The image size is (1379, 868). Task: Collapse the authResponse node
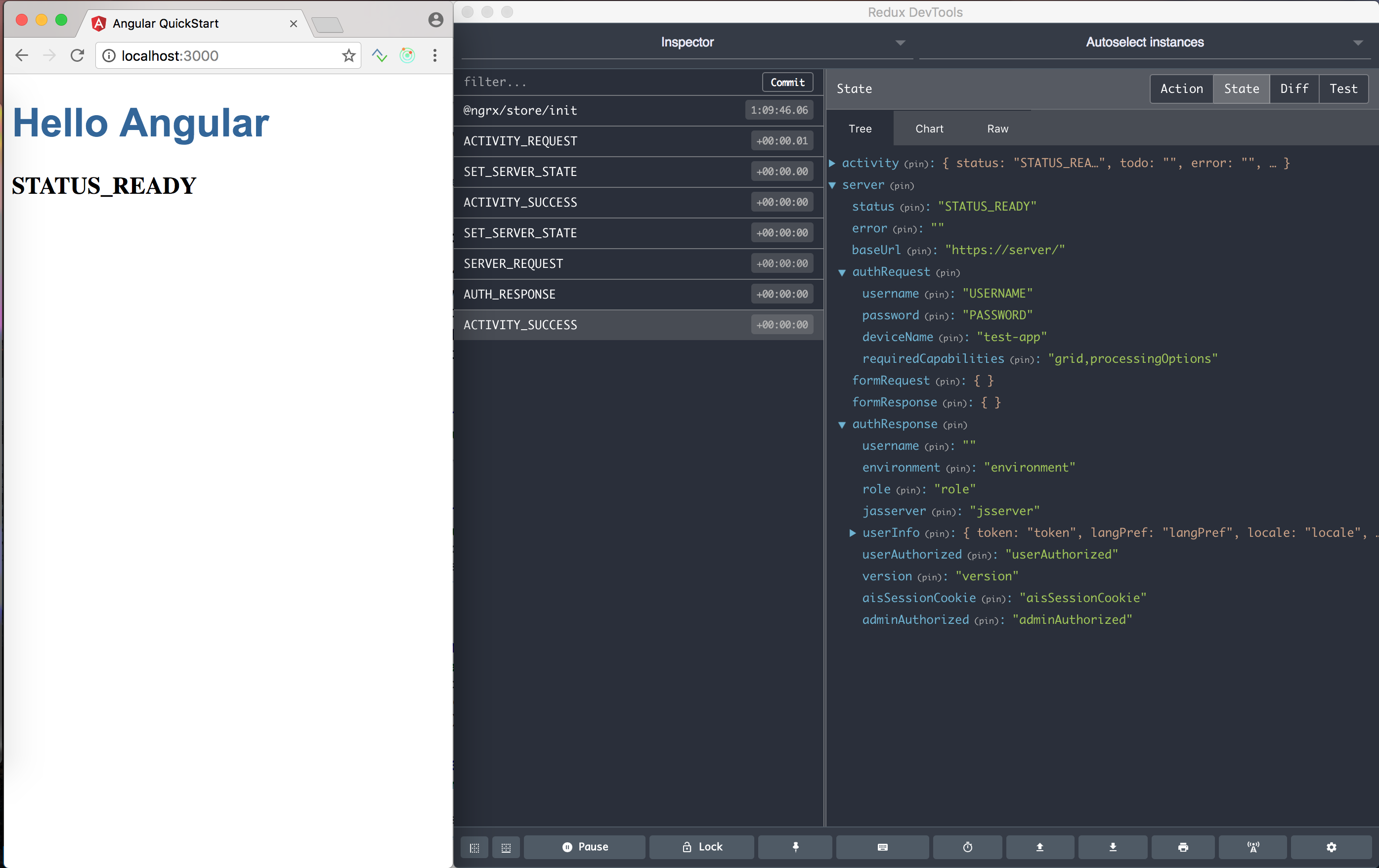pyautogui.click(x=842, y=424)
